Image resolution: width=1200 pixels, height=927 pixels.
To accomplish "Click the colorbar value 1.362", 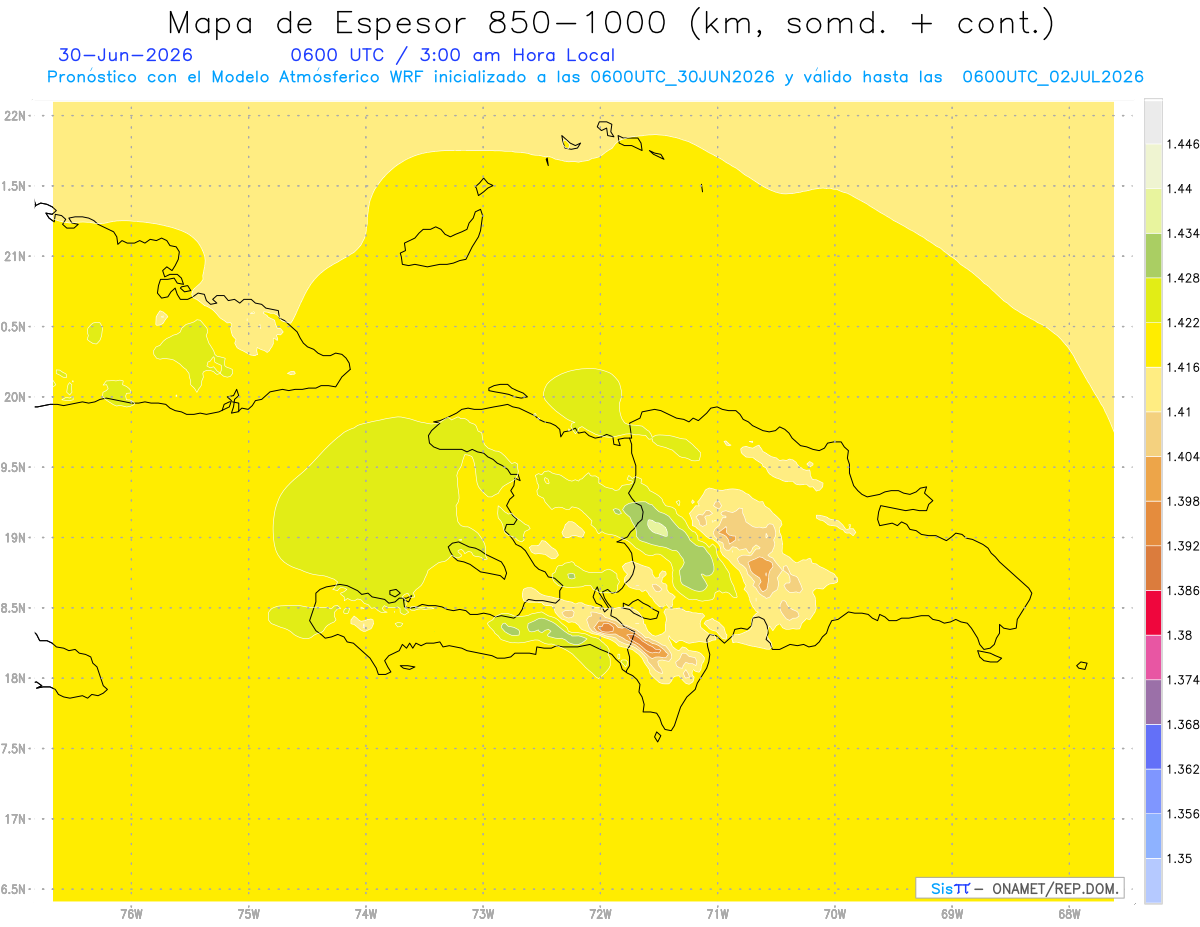I will pyautogui.click(x=1185, y=769).
